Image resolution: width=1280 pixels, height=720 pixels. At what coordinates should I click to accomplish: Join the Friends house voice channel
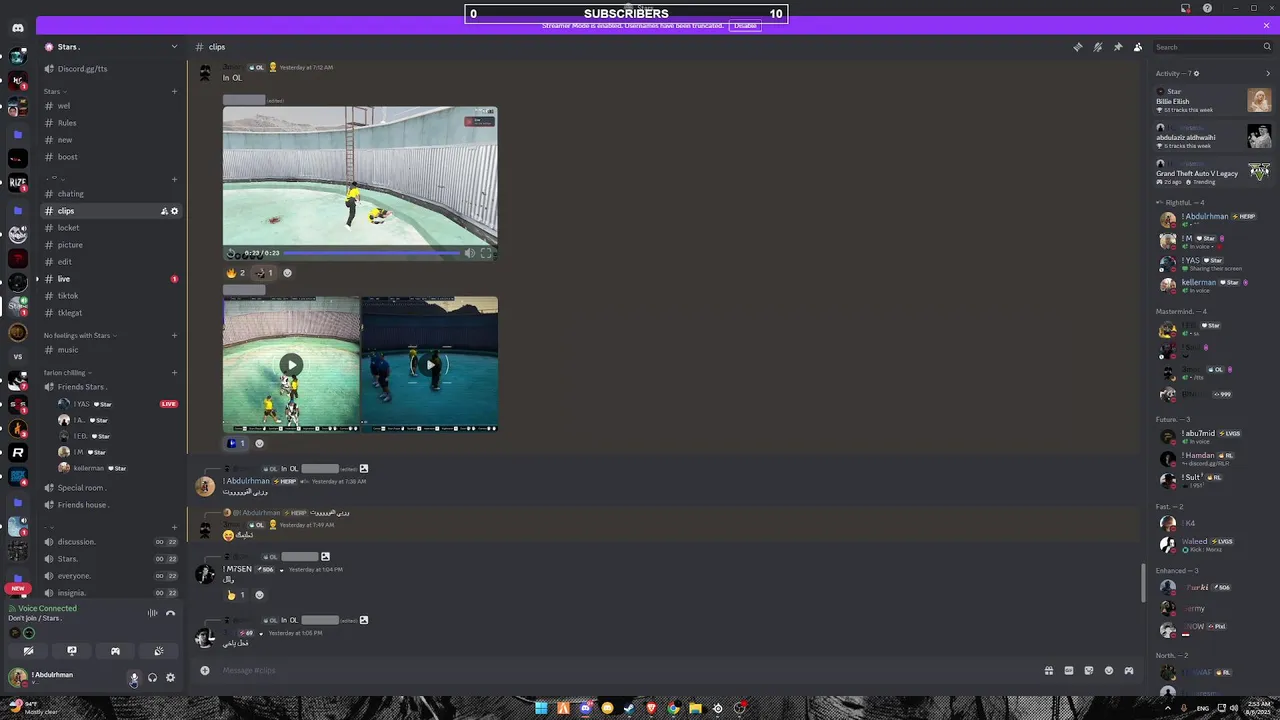(110, 505)
